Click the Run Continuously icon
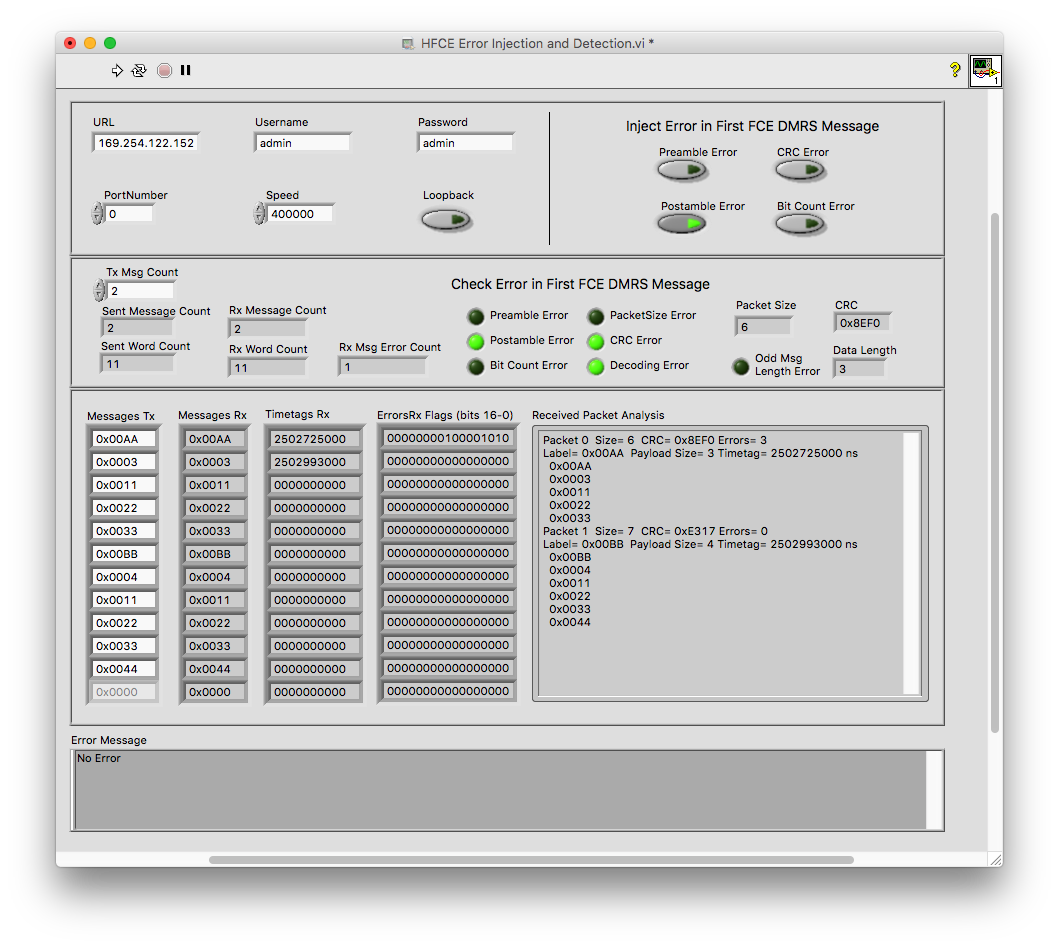Screen dimensions: 1059x947 pos(139,70)
